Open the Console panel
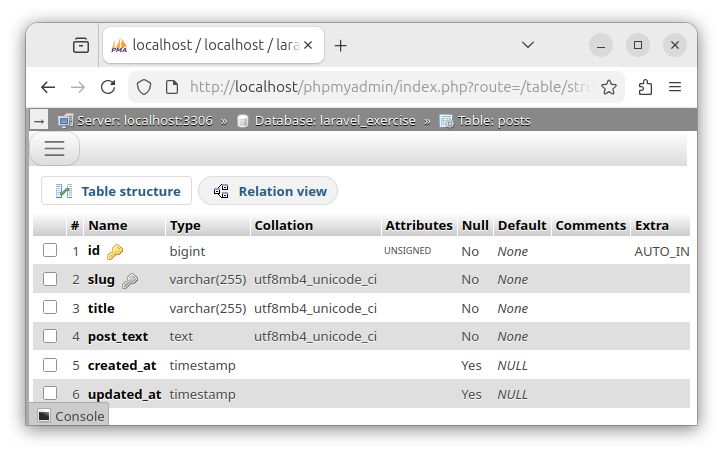Viewport: 723px width, 454px height. point(69,416)
